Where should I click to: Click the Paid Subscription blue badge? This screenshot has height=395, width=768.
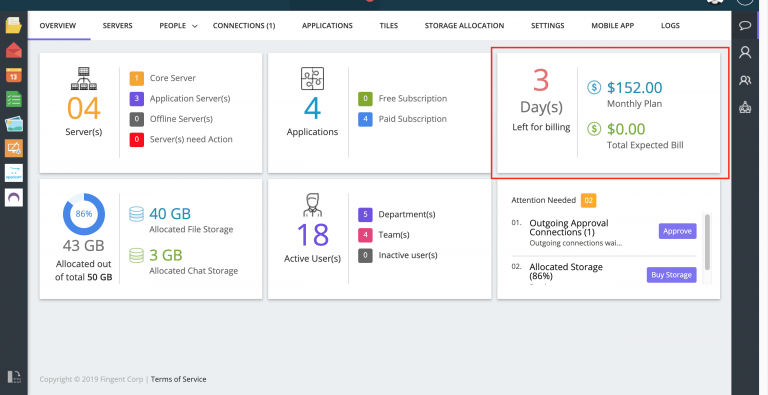click(x=365, y=119)
